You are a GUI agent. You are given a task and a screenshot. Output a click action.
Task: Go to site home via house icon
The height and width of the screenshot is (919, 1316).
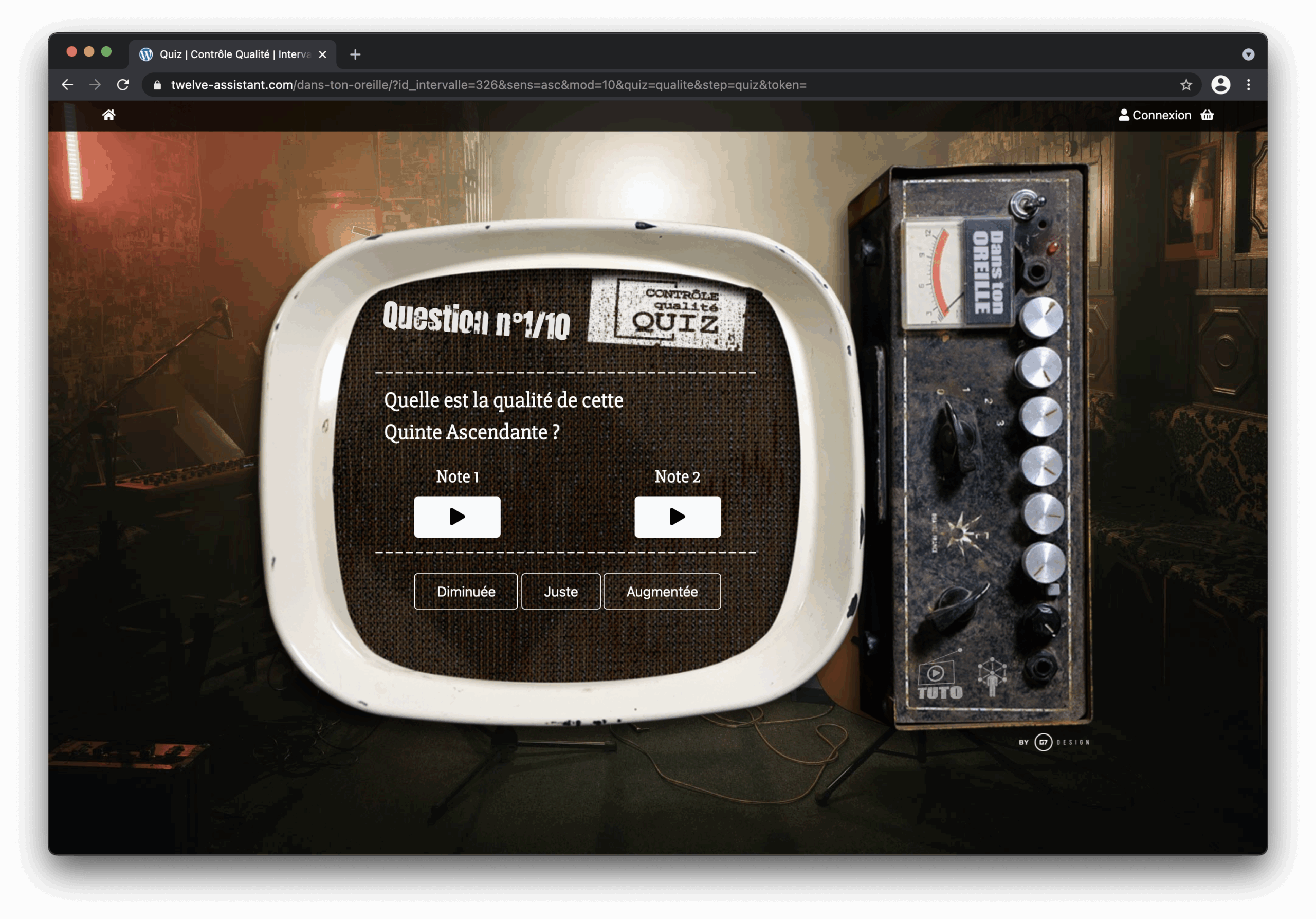pyautogui.click(x=109, y=115)
